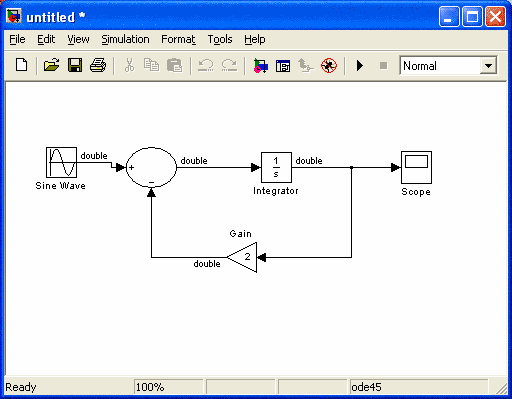Open the Edit menu
Viewport: 512px width, 399px height.
(46, 39)
